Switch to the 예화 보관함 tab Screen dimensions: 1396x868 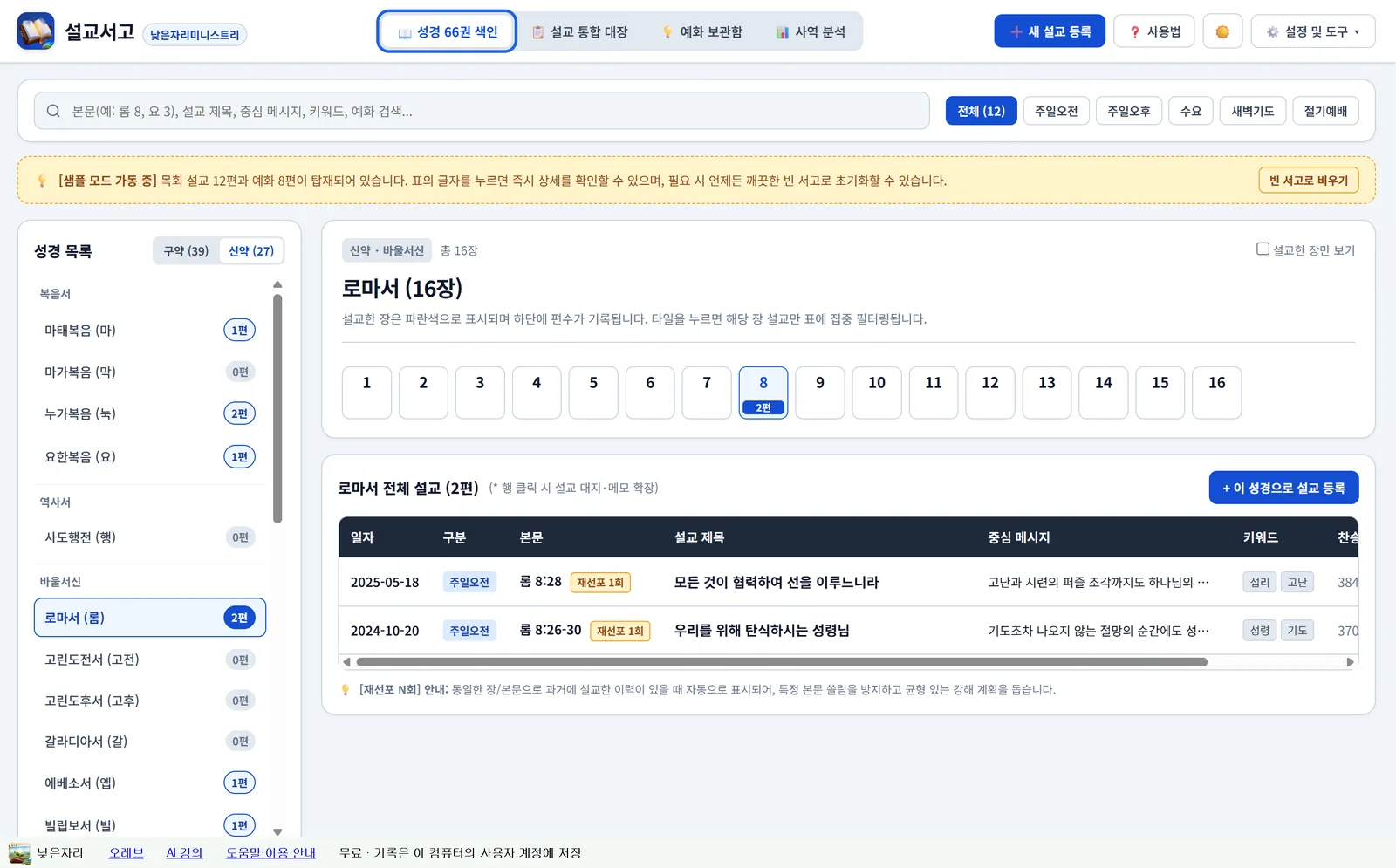click(x=702, y=31)
